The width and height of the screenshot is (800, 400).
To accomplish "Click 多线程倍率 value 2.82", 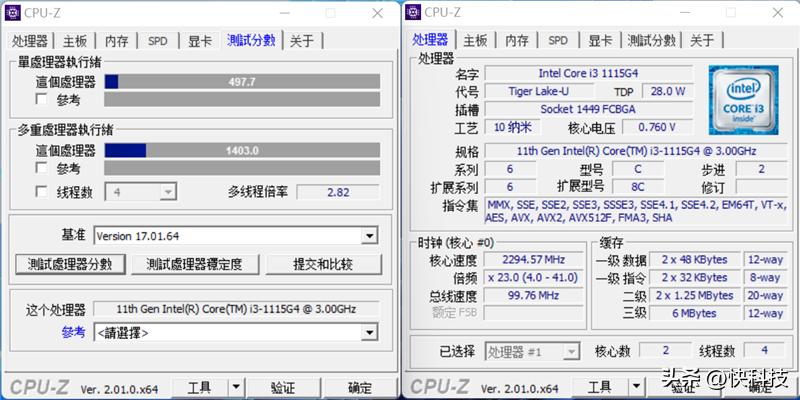I will click(x=338, y=192).
